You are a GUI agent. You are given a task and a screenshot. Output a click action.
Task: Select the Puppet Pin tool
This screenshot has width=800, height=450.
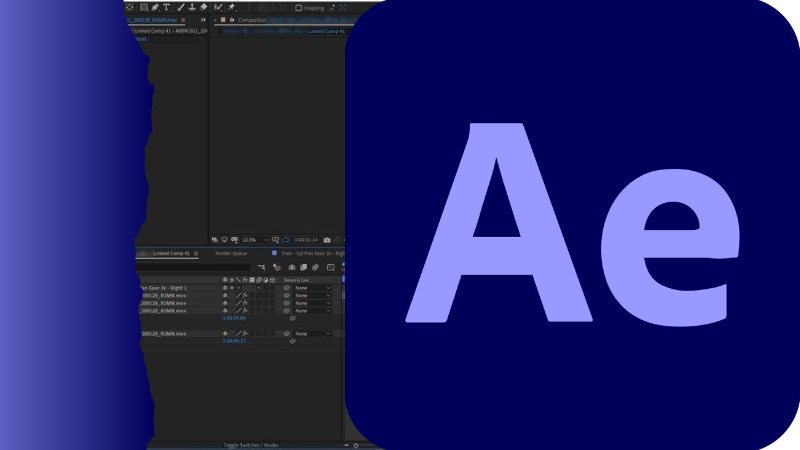pyautogui.click(x=231, y=7)
